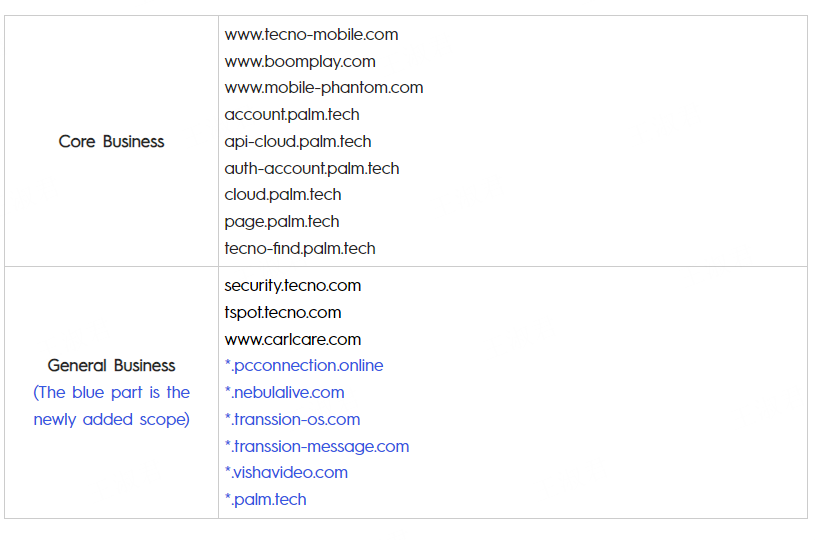
Task: Click www.boomplay.com in the Core Business list
Action: coord(300,61)
